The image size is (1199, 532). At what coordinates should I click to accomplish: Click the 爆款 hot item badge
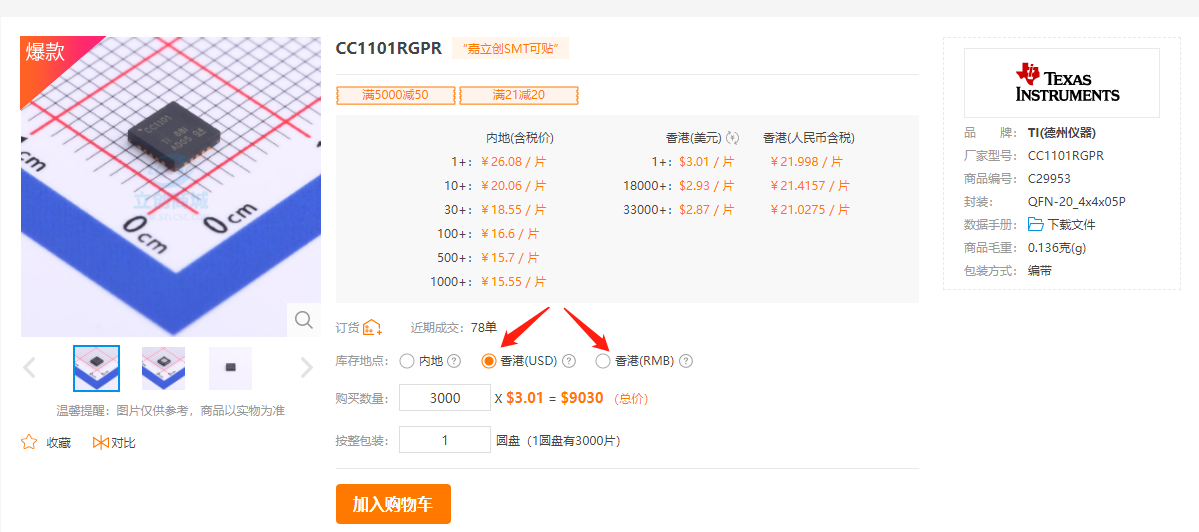46,52
